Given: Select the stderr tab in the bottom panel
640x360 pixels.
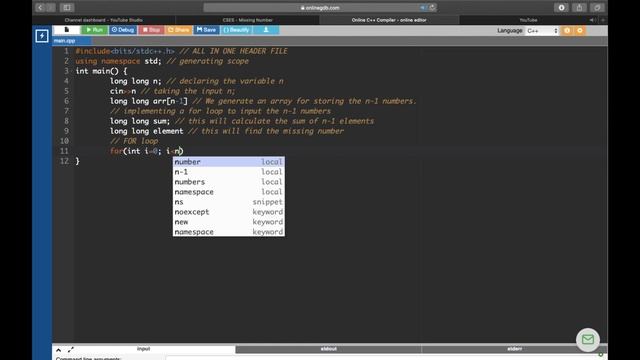Looking at the screenshot, I should 514,349.
